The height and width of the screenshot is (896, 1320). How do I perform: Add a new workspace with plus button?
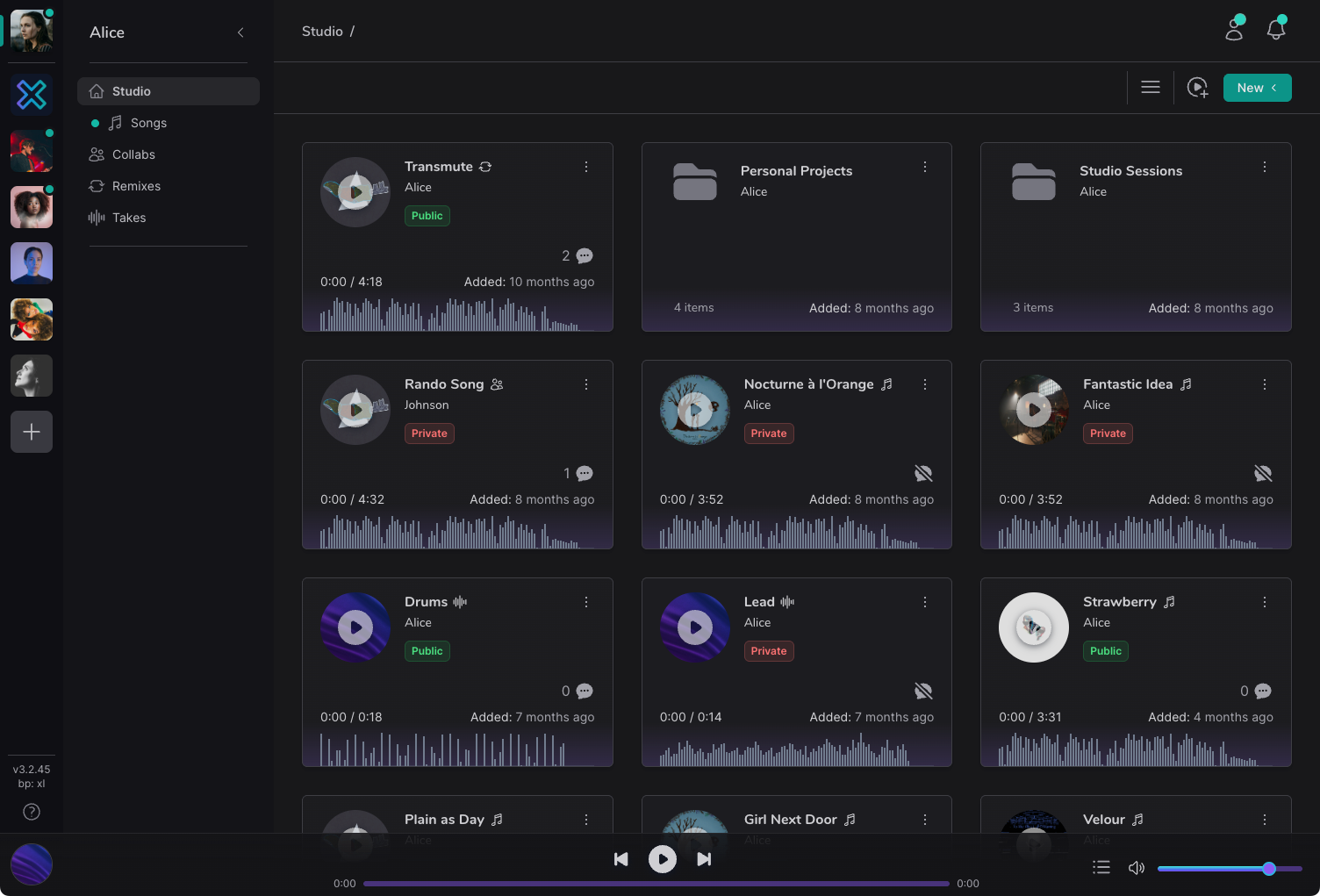point(32,432)
